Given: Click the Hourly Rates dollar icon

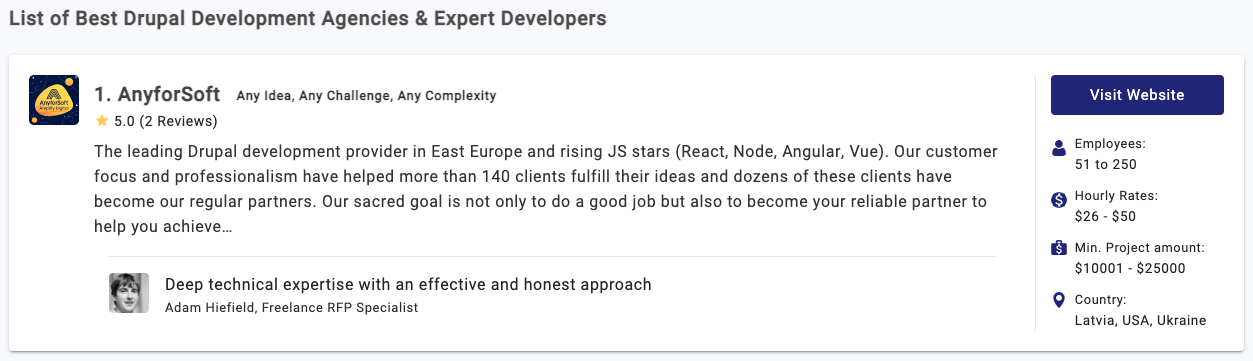Looking at the screenshot, I should tap(1059, 200).
